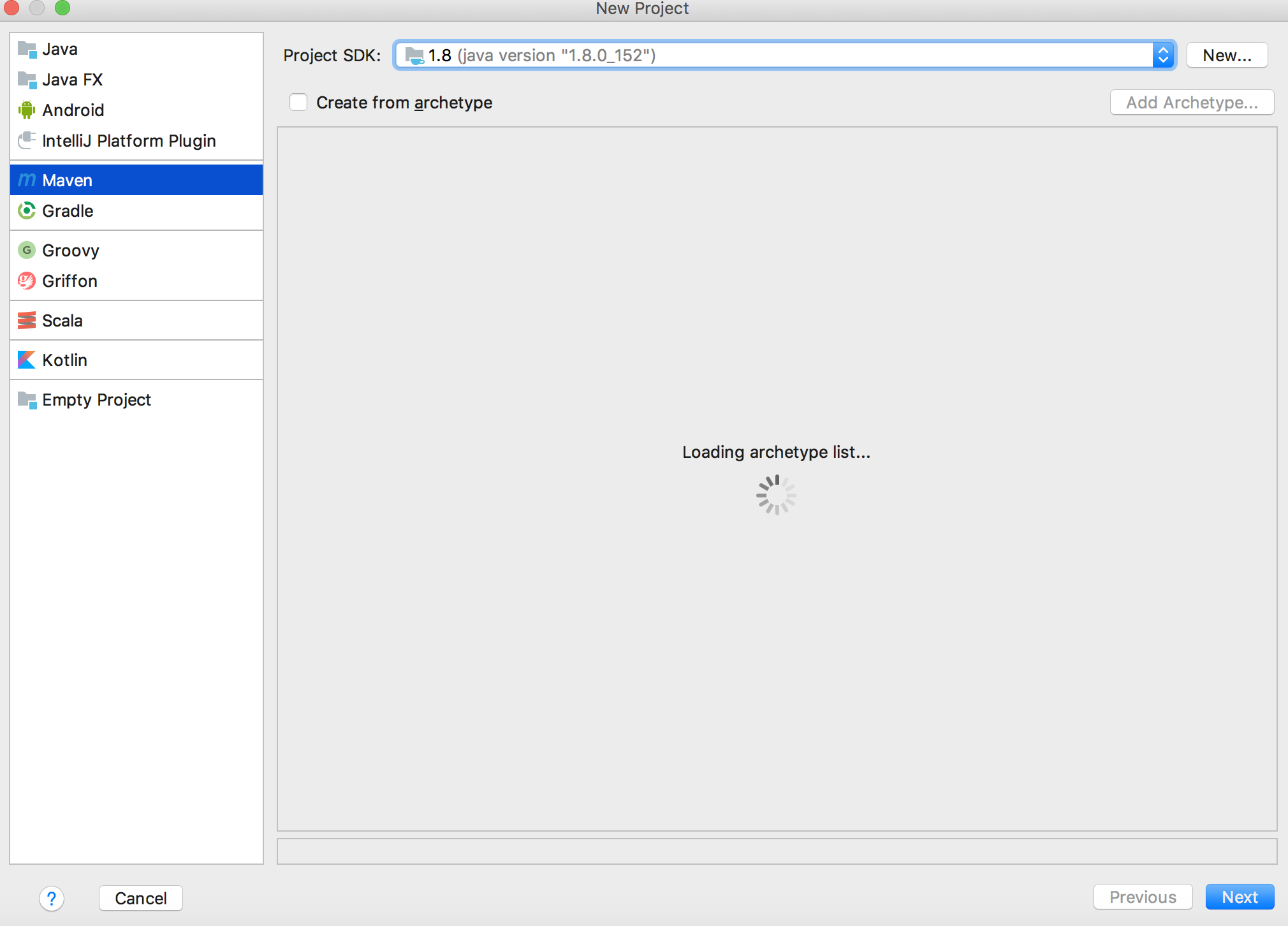Click the Groovy 'G' icon

pyautogui.click(x=27, y=250)
